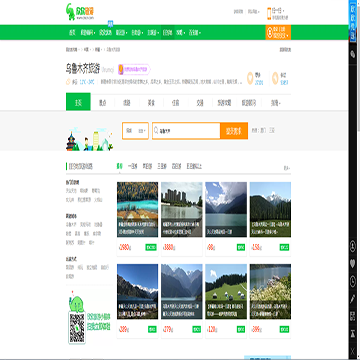Open the user profile icon in right sidebar
Viewport: 360px width, 360px height.
353,247
